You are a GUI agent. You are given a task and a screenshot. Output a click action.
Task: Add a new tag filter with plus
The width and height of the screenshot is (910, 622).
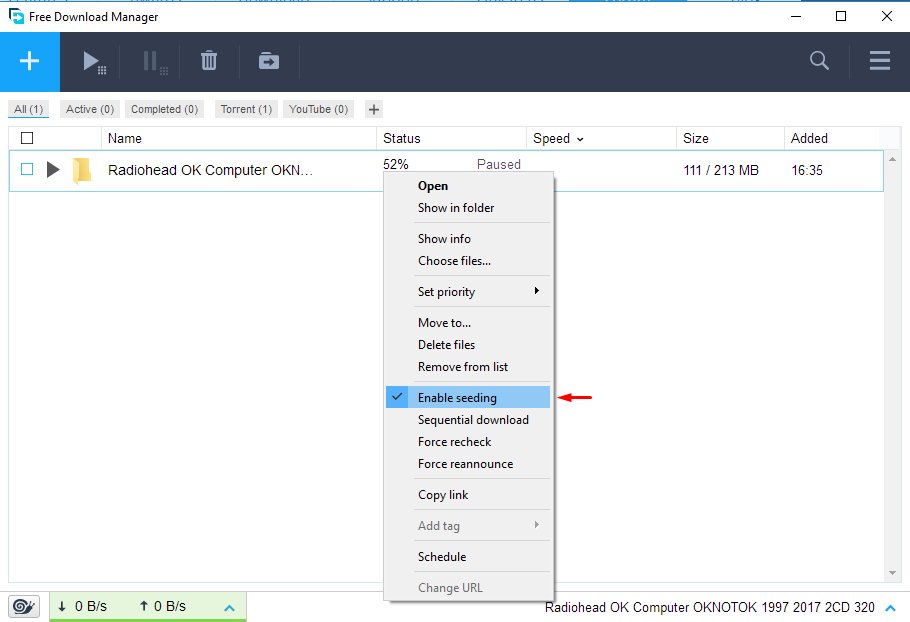[374, 109]
